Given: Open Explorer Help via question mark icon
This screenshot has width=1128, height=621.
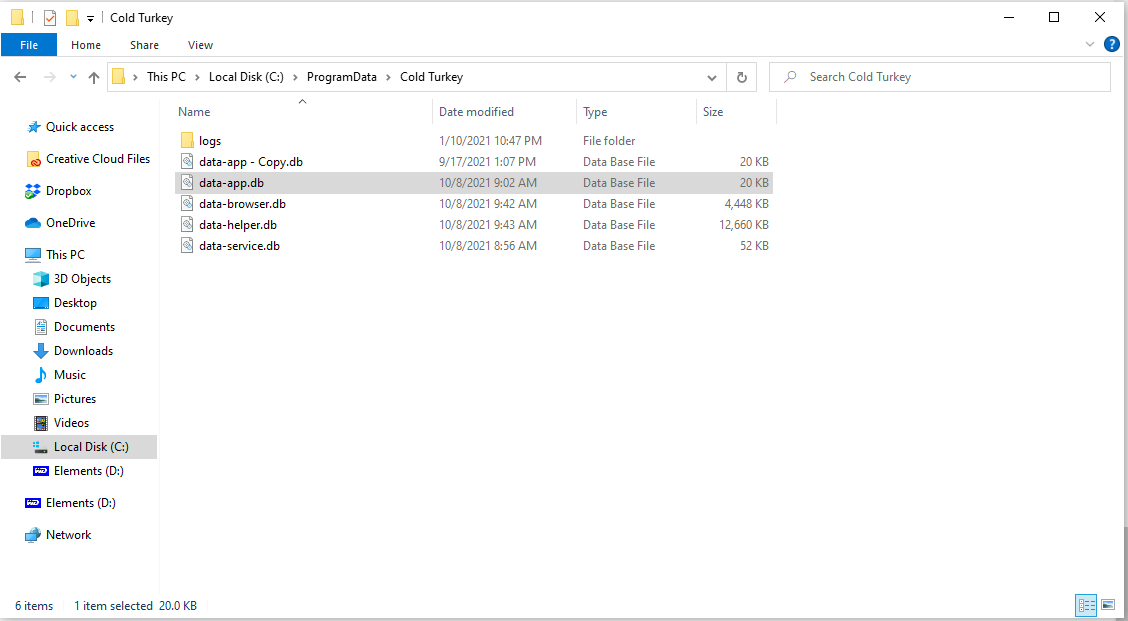Looking at the screenshot, I should (1111, 45).
